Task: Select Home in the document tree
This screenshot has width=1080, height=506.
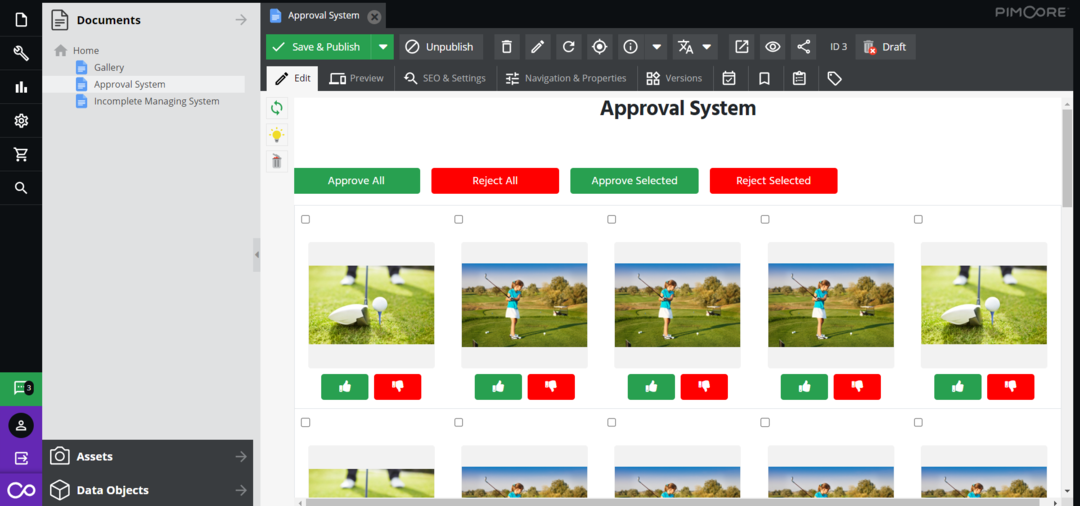Action: 86,50
